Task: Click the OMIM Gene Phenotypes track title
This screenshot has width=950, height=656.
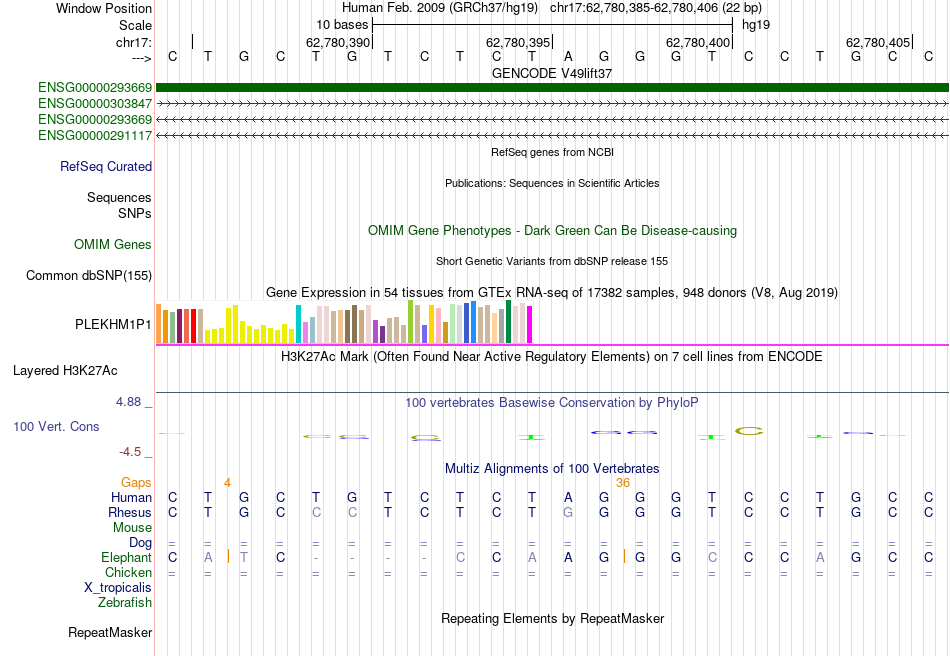Action: [552, 231]
